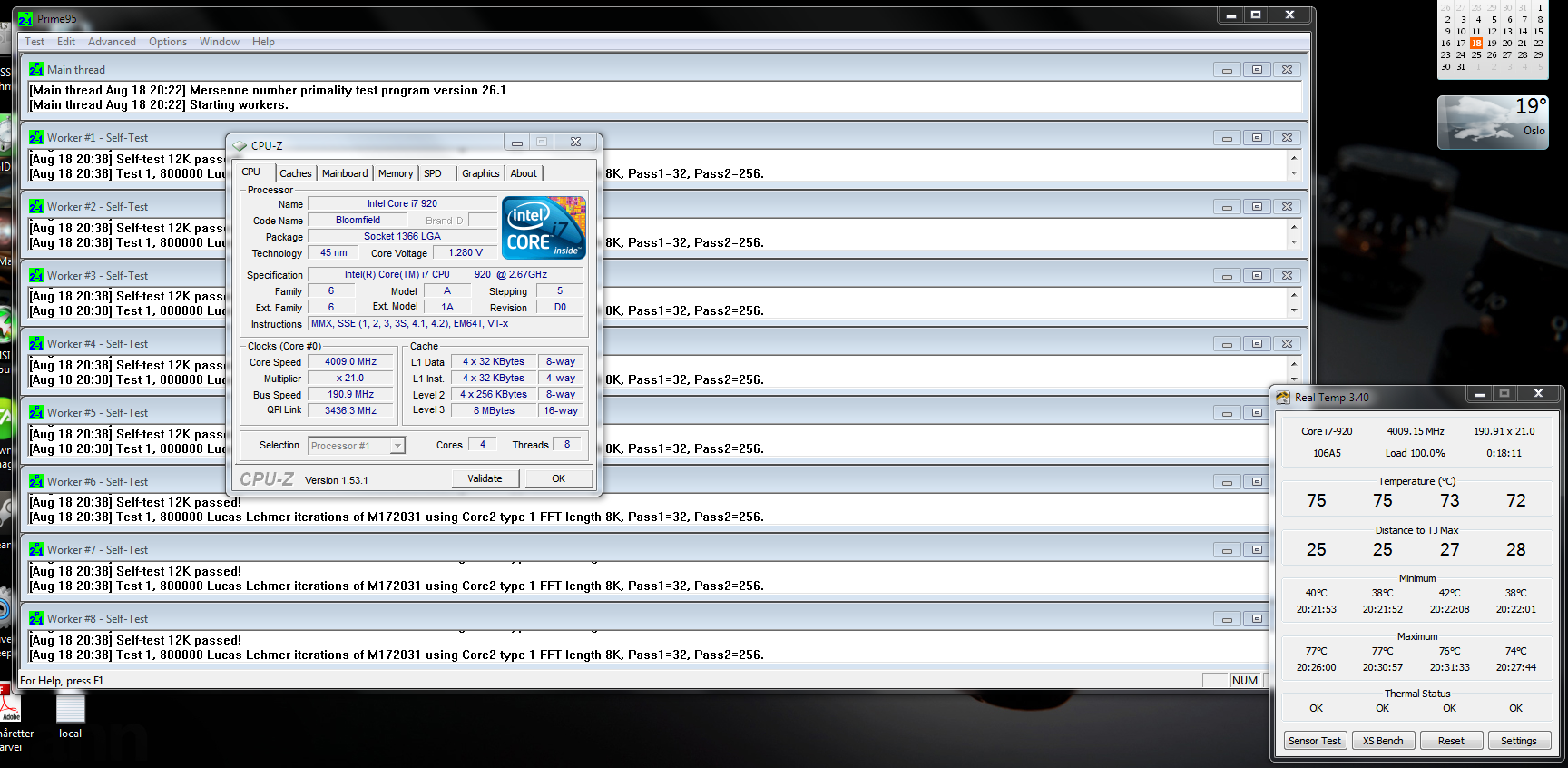The image size is (1568, 768).
Task: Click the Code Name value Bloomfield
Action: coord(358,220)
